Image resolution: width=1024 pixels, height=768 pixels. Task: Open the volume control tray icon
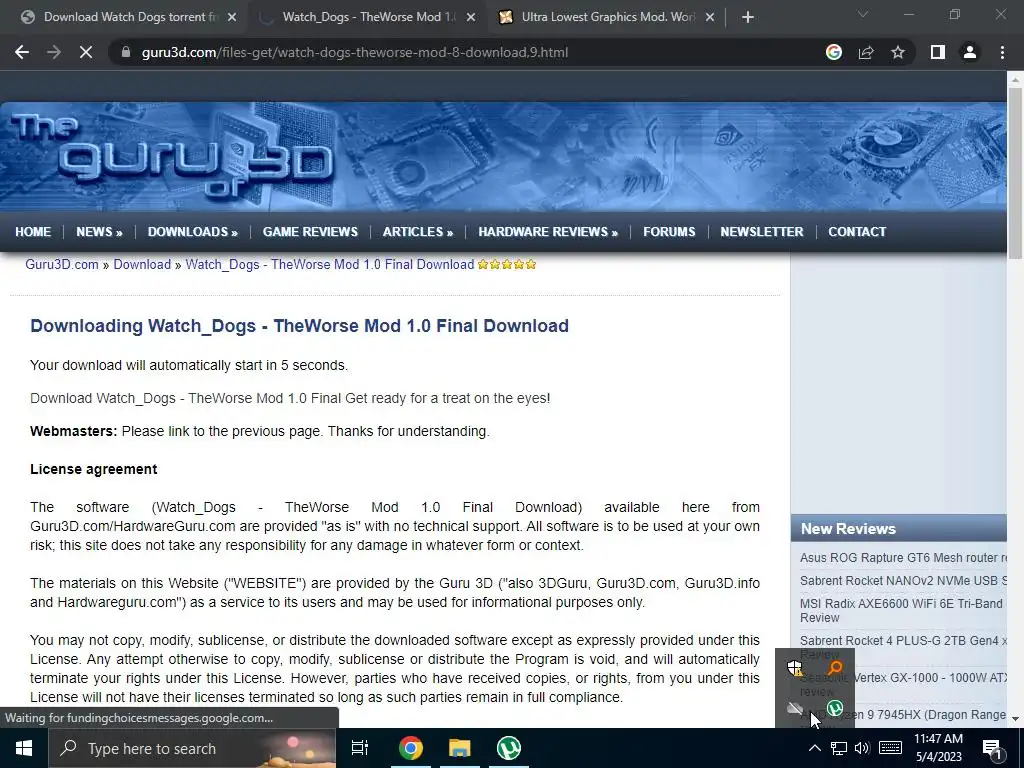tap(862, 748)
